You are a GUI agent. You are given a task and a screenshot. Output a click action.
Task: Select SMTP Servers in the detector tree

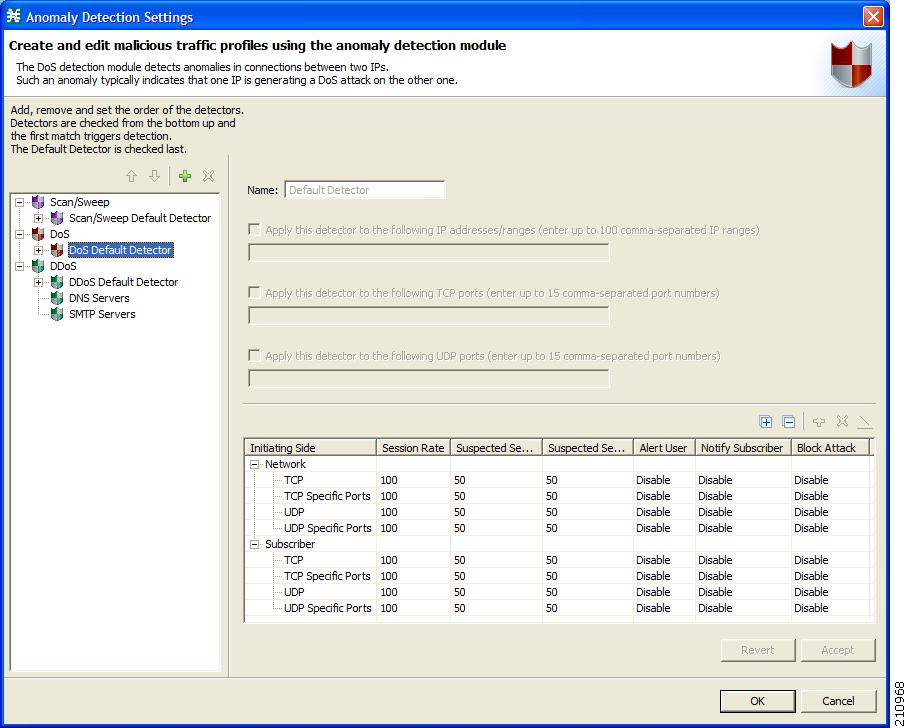[101, 314]
